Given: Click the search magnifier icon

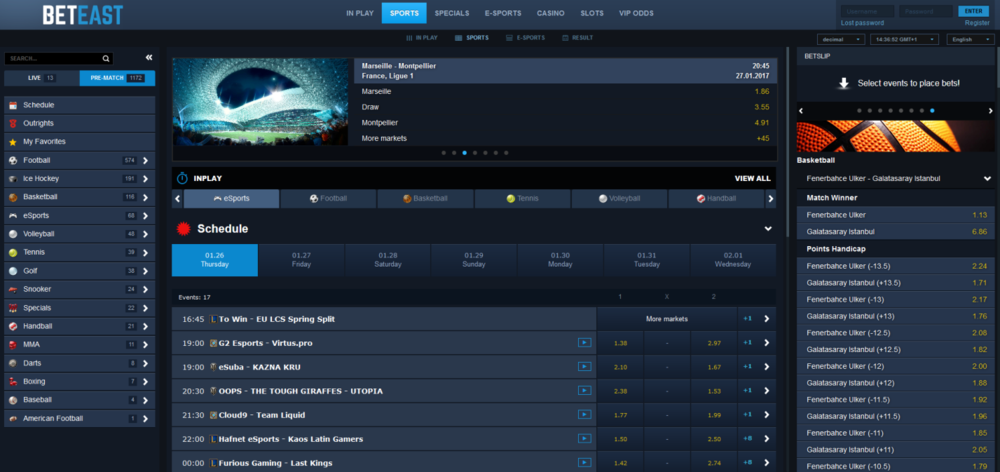Looking at the screenshot, I should pyautogui.click(x=106, y=58).
